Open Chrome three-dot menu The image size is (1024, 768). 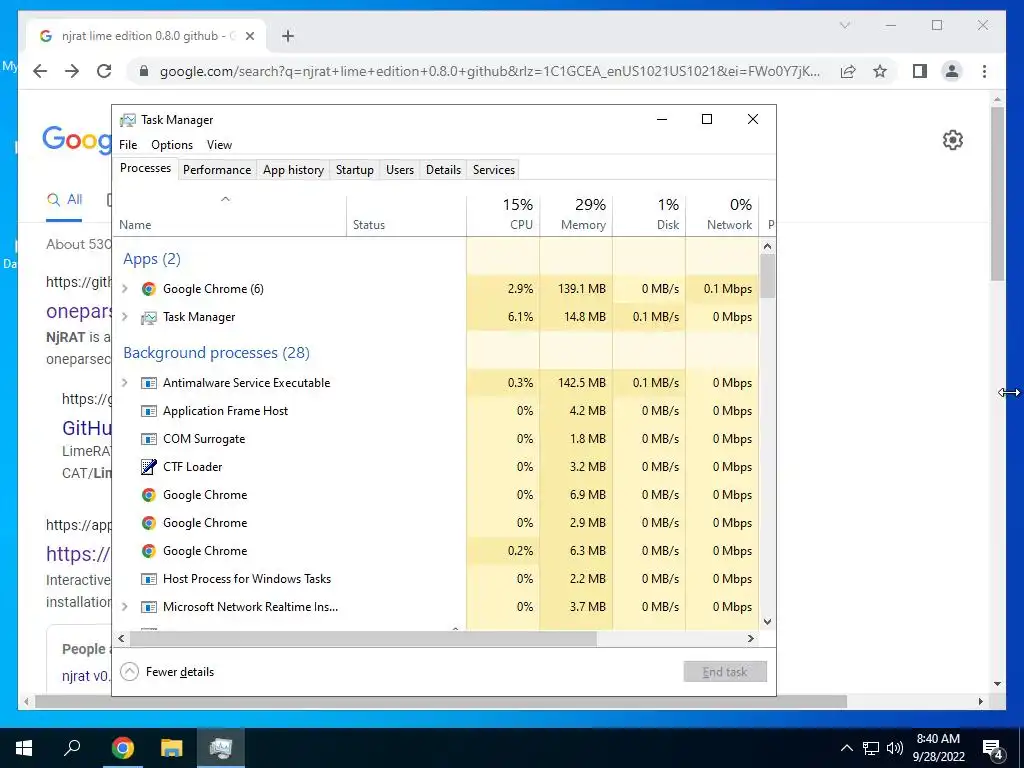[984, 71]
